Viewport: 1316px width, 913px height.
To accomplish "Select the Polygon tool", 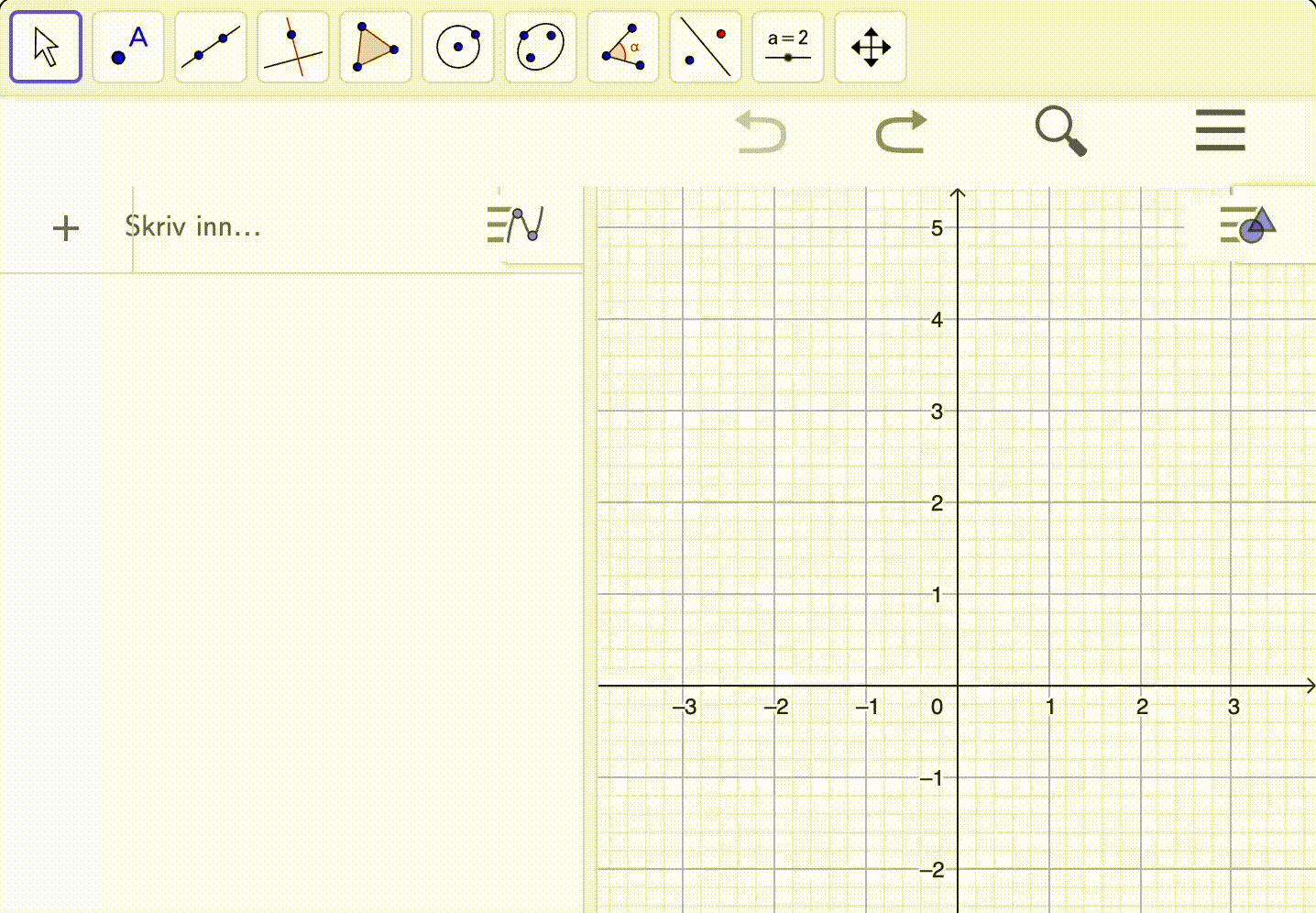I will pos(376,47).
